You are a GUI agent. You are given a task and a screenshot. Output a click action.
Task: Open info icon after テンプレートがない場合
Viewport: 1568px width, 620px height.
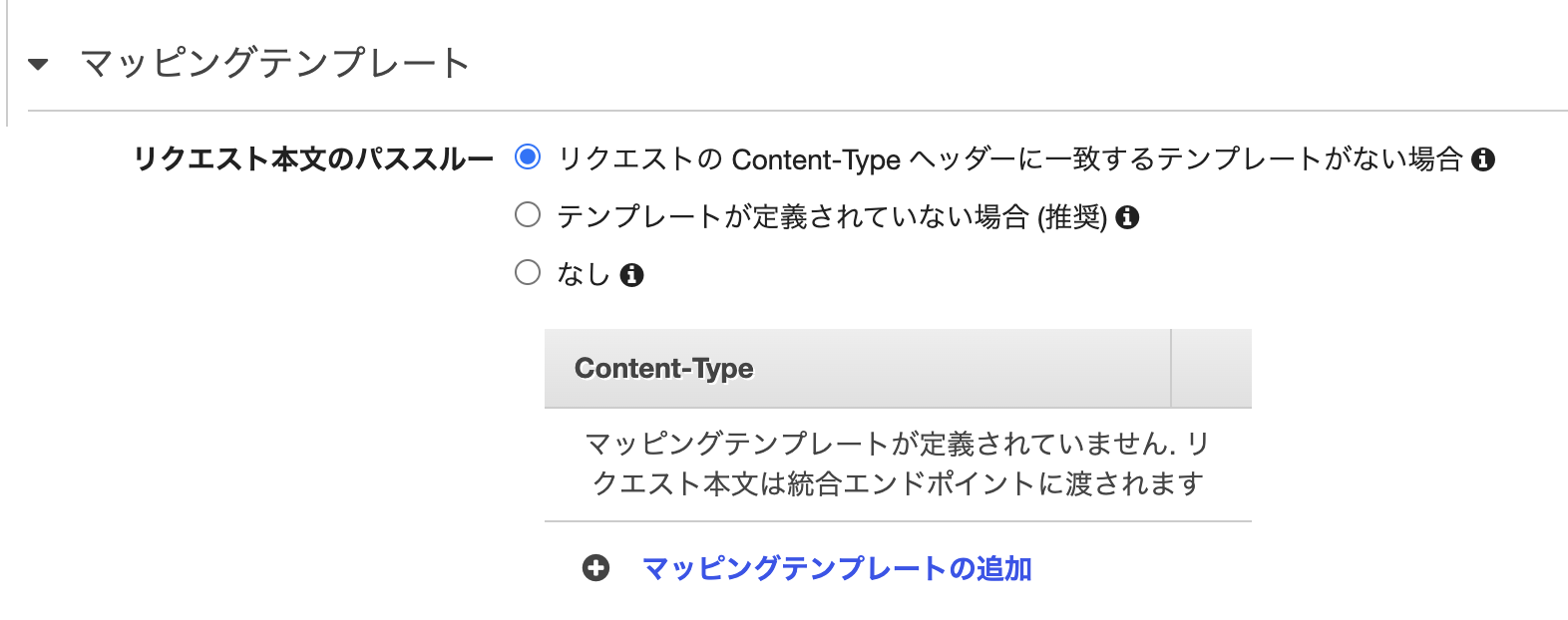pos(1483,159)
